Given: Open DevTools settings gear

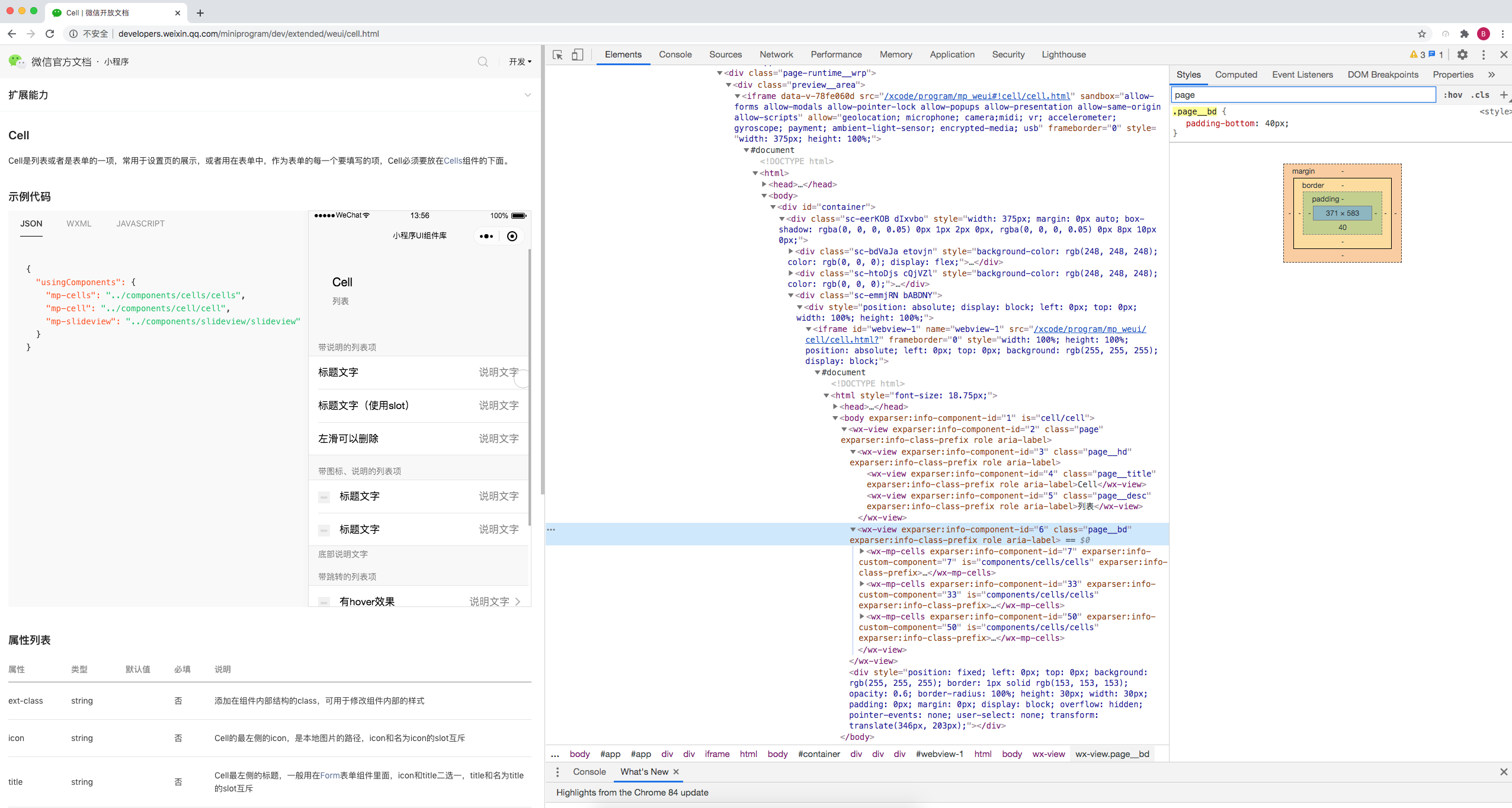Looking at the screenshot, I should point(1462,55).
